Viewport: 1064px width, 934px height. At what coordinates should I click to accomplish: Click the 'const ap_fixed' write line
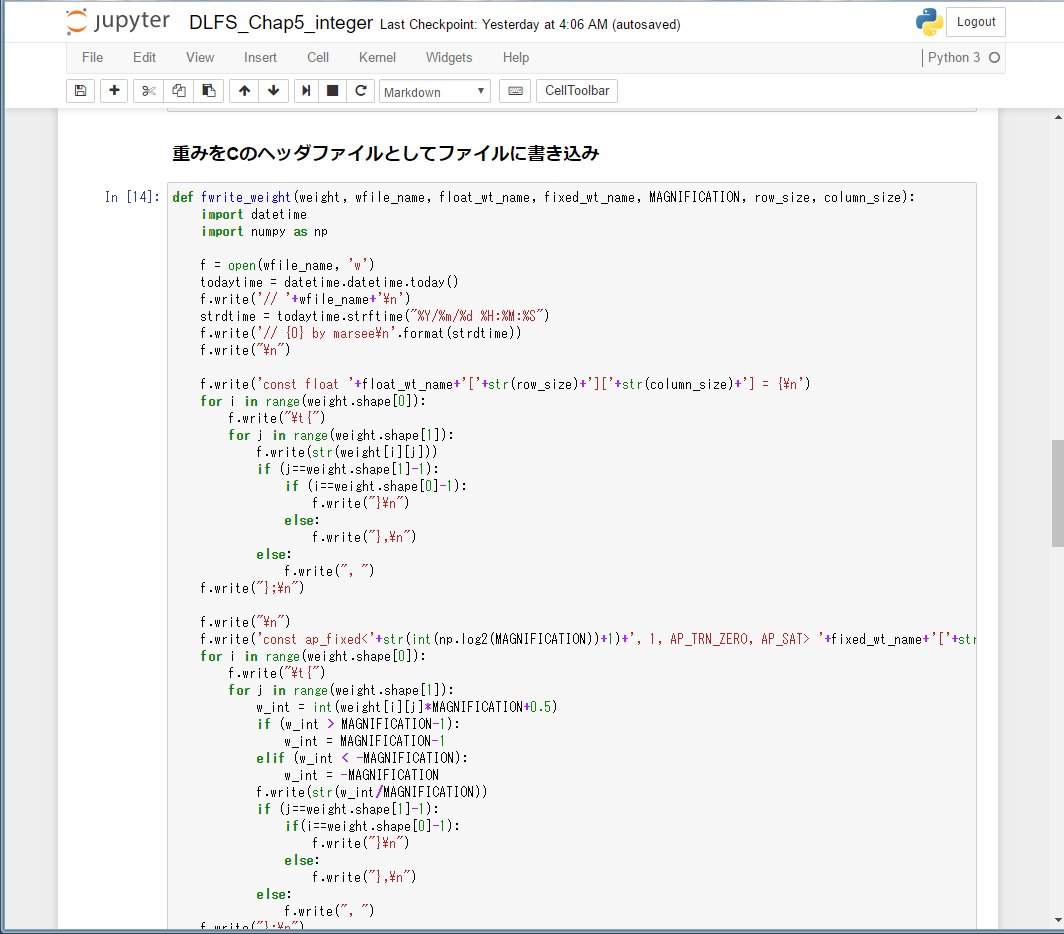click(x=588, y=639)
